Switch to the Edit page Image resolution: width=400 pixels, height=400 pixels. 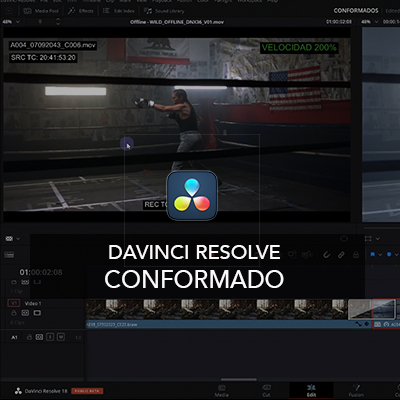311,391
